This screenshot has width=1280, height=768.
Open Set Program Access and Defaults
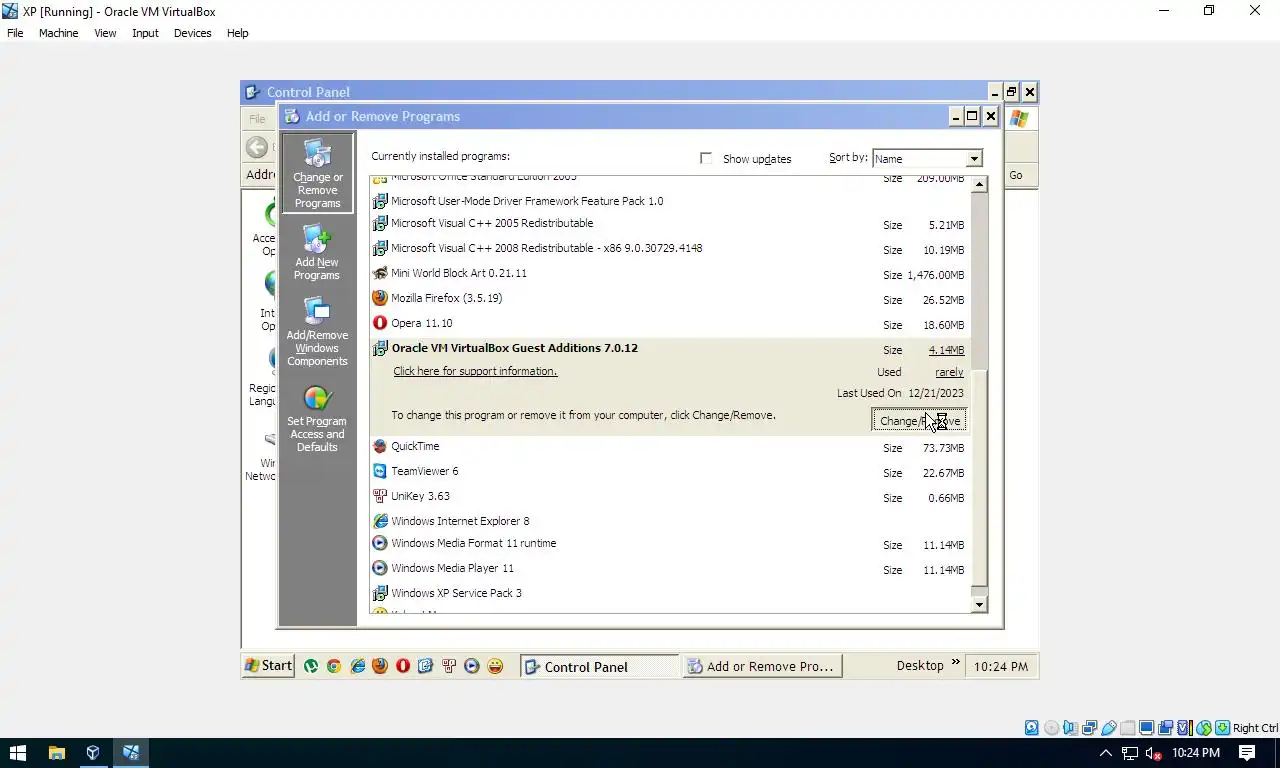tap(317, 419)
